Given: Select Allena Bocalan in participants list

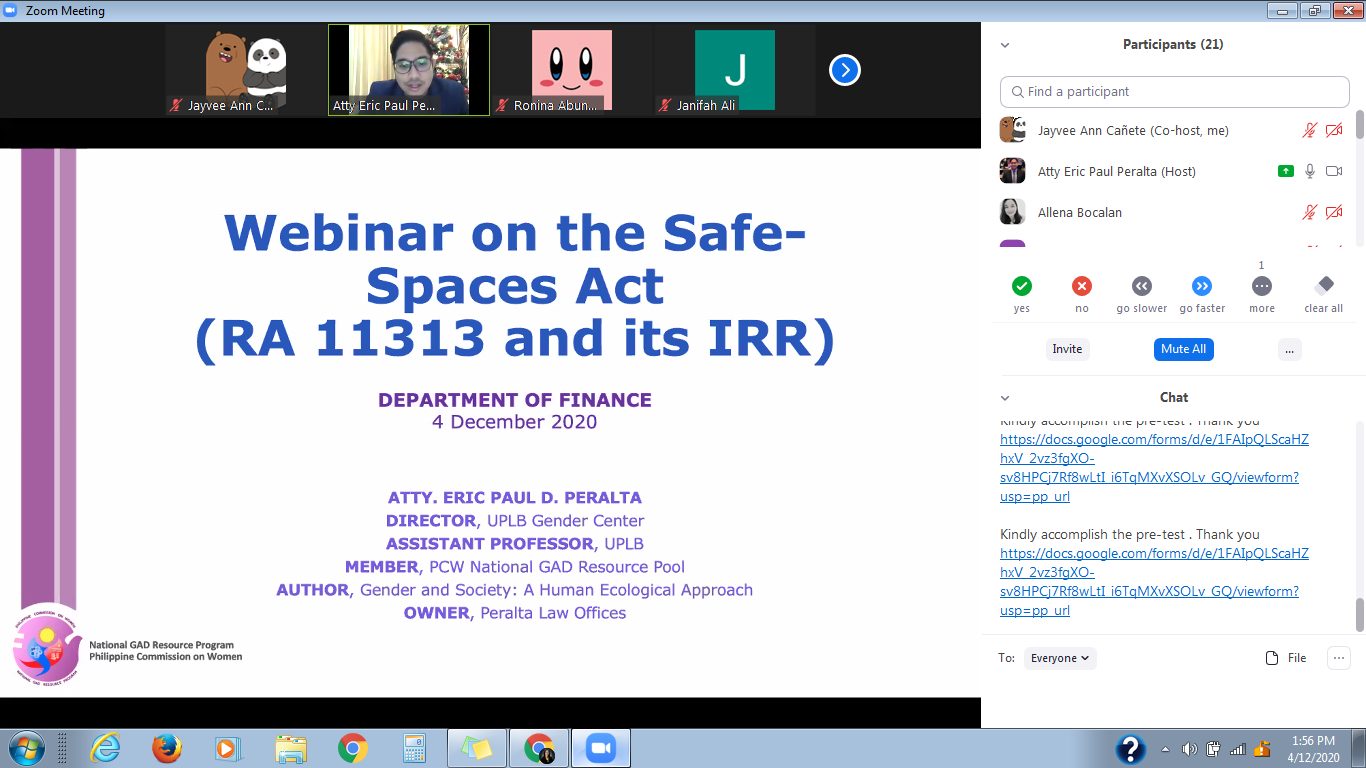Looking at the screenshot, I should click(1175, 212).
